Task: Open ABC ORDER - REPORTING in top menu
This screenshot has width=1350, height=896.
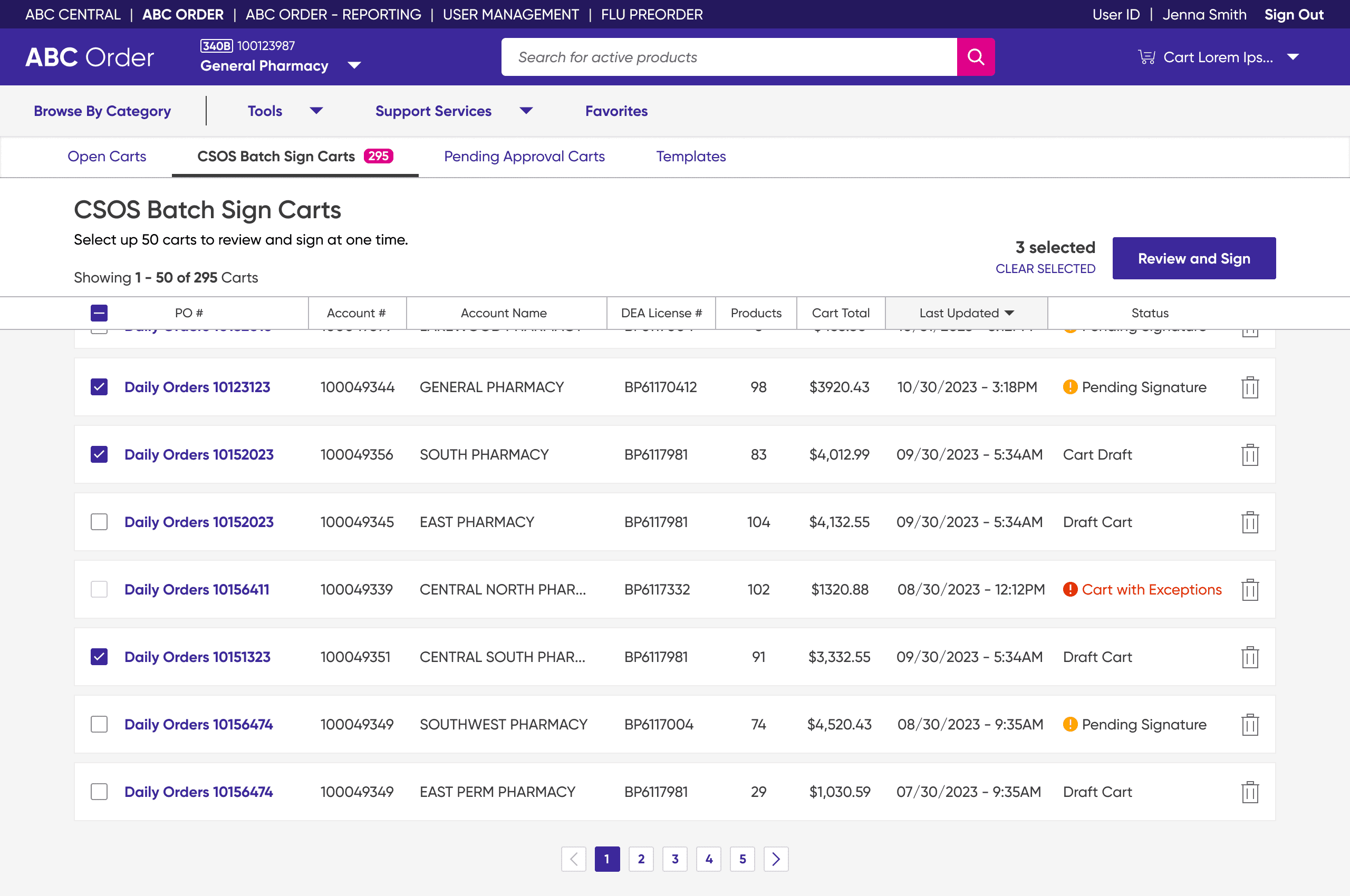Action: [333, 14]
